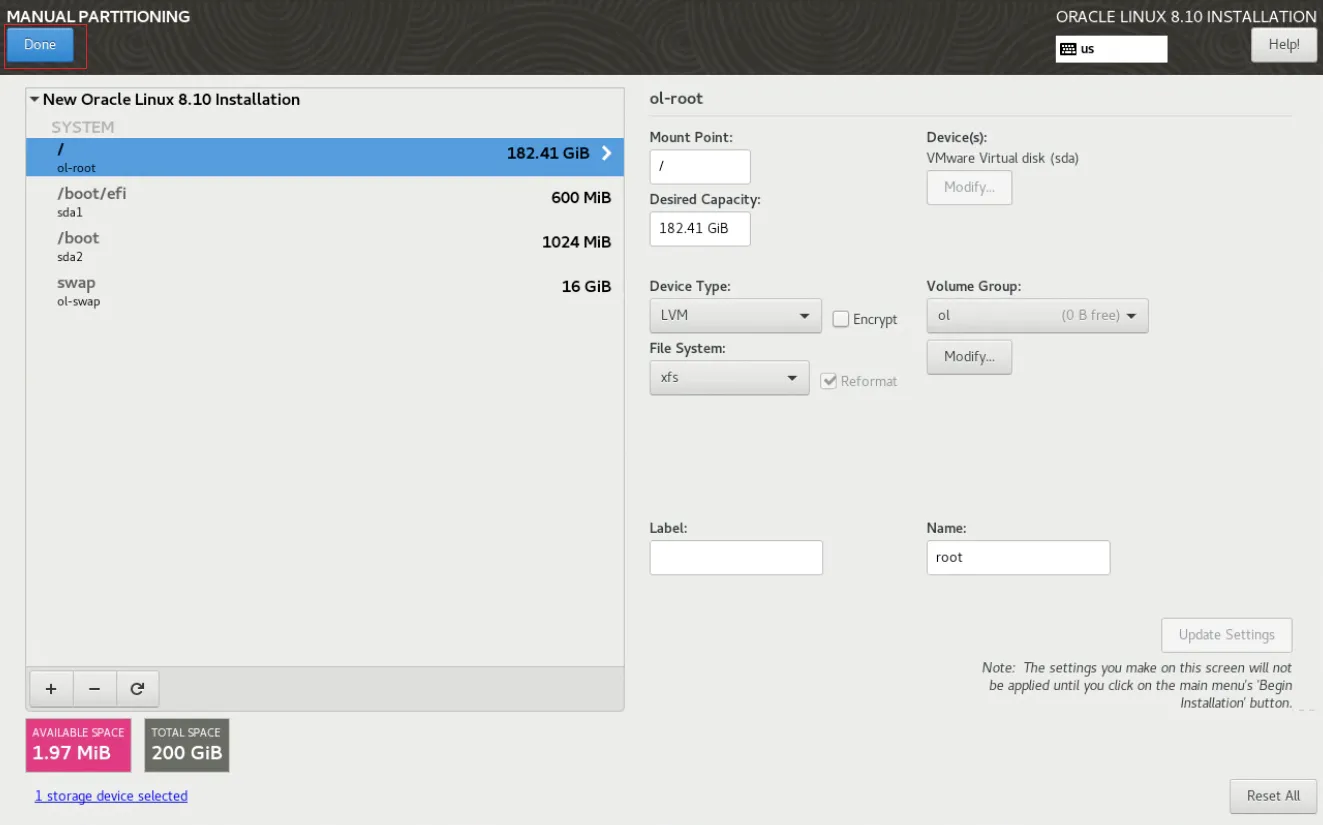Collapse New Oracle Linux 8.10 Installation tree

pos(35,100)
